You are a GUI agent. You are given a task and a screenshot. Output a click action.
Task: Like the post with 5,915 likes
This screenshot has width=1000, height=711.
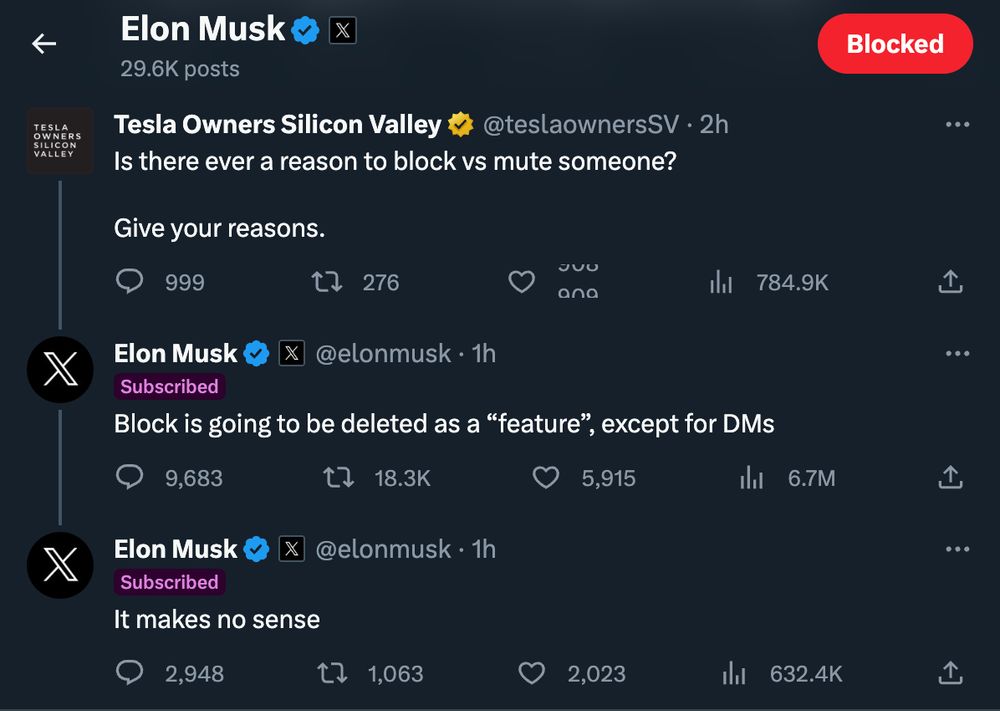545,478
